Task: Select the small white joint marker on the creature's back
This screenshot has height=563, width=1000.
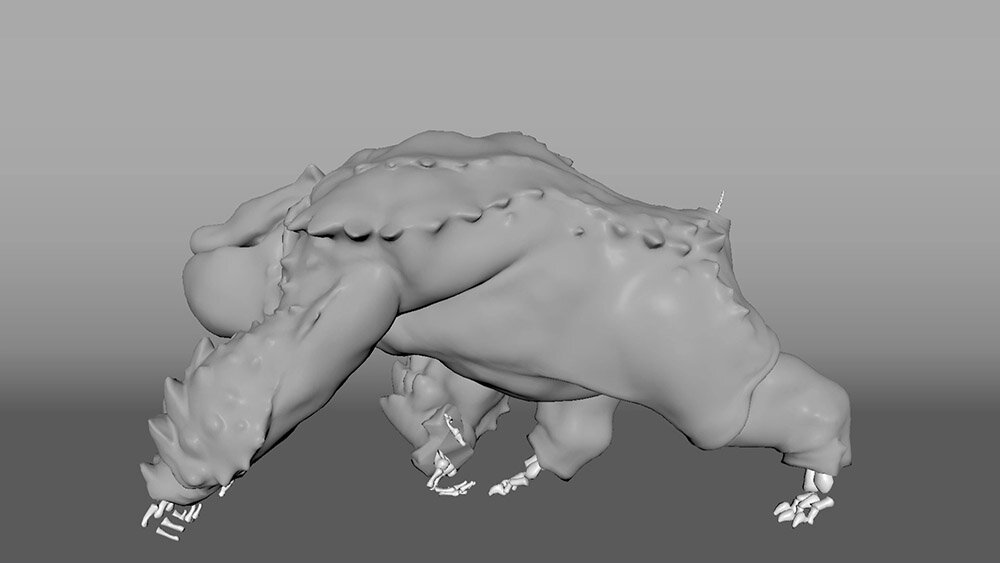Action: [x=720, y=201]
